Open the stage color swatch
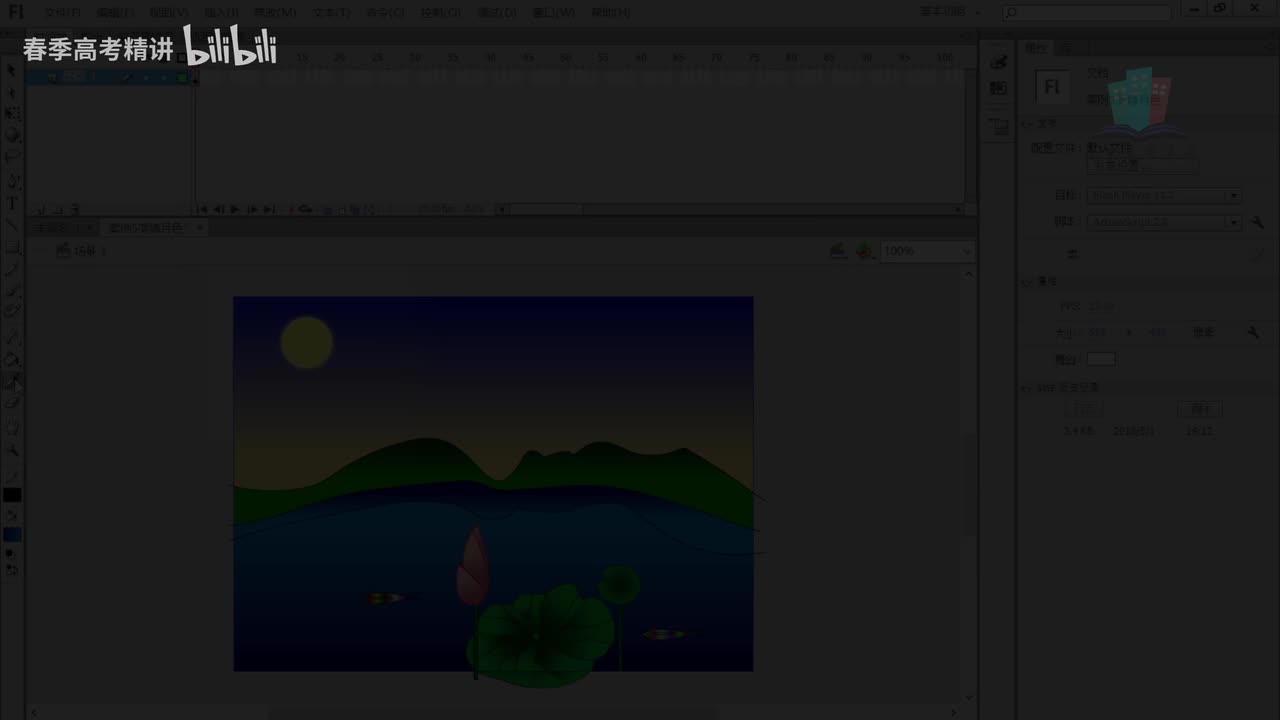Viewport: 1280px width, 720px height. [x=1101, y=359]
